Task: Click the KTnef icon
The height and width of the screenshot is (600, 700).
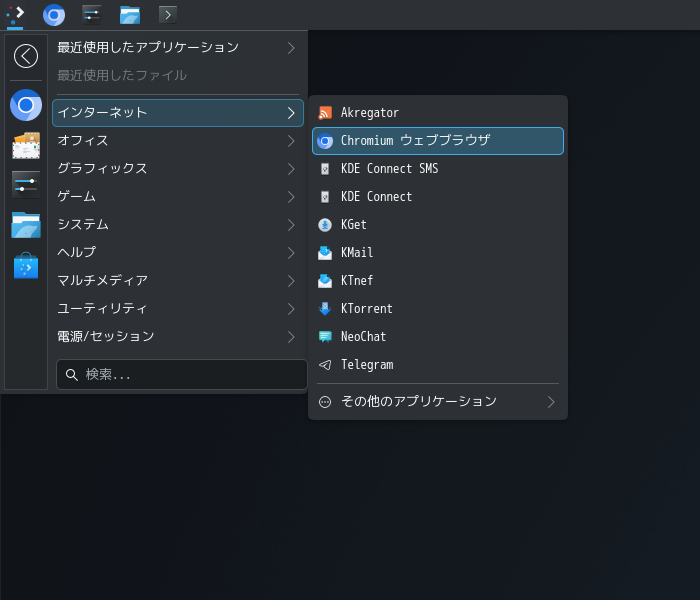Action: 325,281
